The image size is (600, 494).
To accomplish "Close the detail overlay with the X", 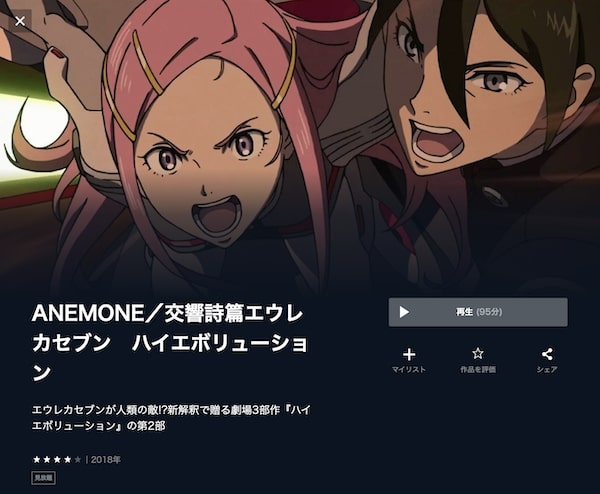I will click(x=20, y=21).
